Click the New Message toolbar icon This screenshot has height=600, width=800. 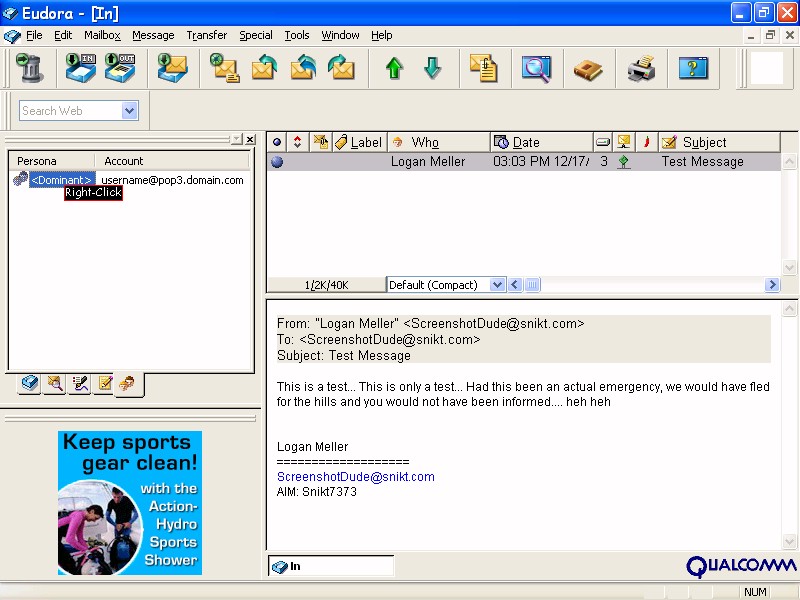click(224, 68)
